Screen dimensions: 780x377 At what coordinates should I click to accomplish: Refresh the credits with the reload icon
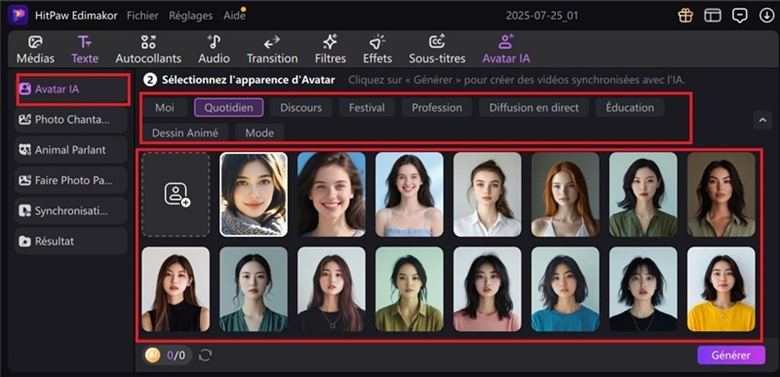[x=205, y=355]
